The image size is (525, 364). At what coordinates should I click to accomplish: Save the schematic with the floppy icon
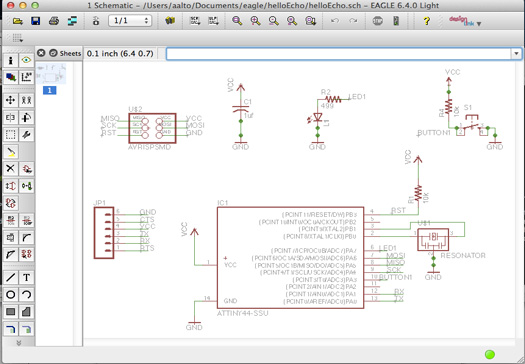(35, 21)
